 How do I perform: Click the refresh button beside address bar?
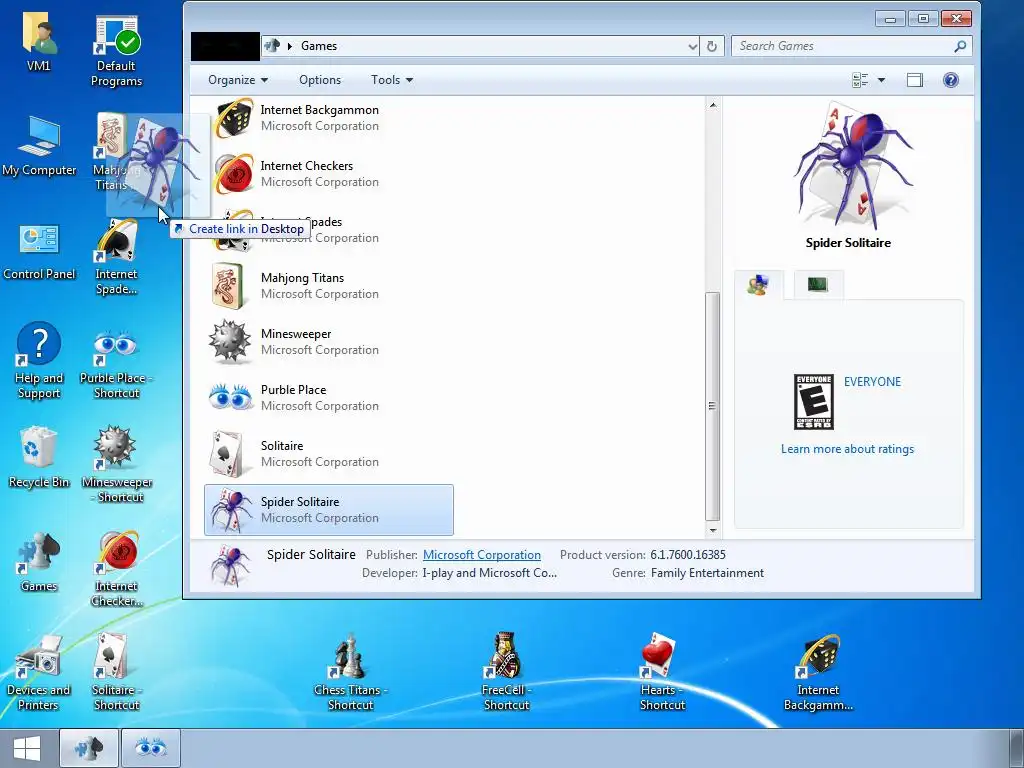(712, 46)
